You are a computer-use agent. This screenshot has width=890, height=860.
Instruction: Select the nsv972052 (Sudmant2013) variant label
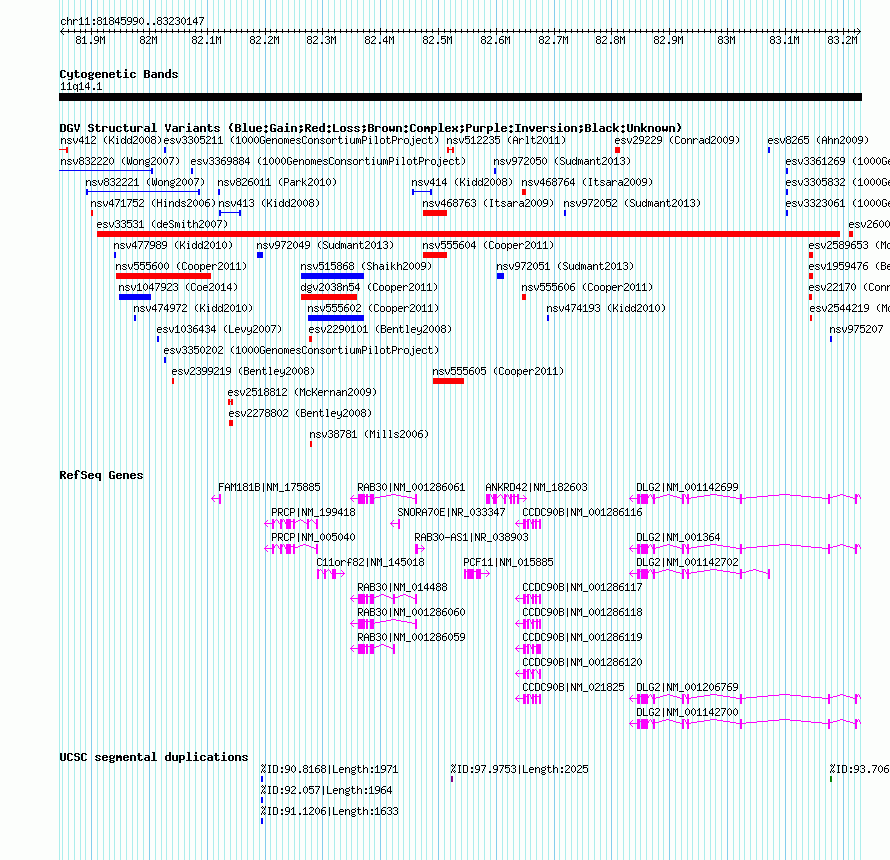pos(632,203)
